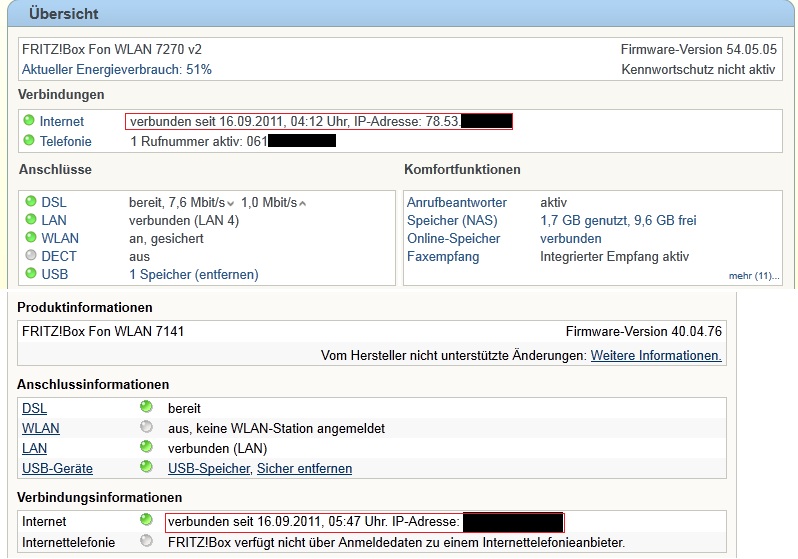Open the 'Aktueller Energieverbrauch: 51%' link

point(117,69)
